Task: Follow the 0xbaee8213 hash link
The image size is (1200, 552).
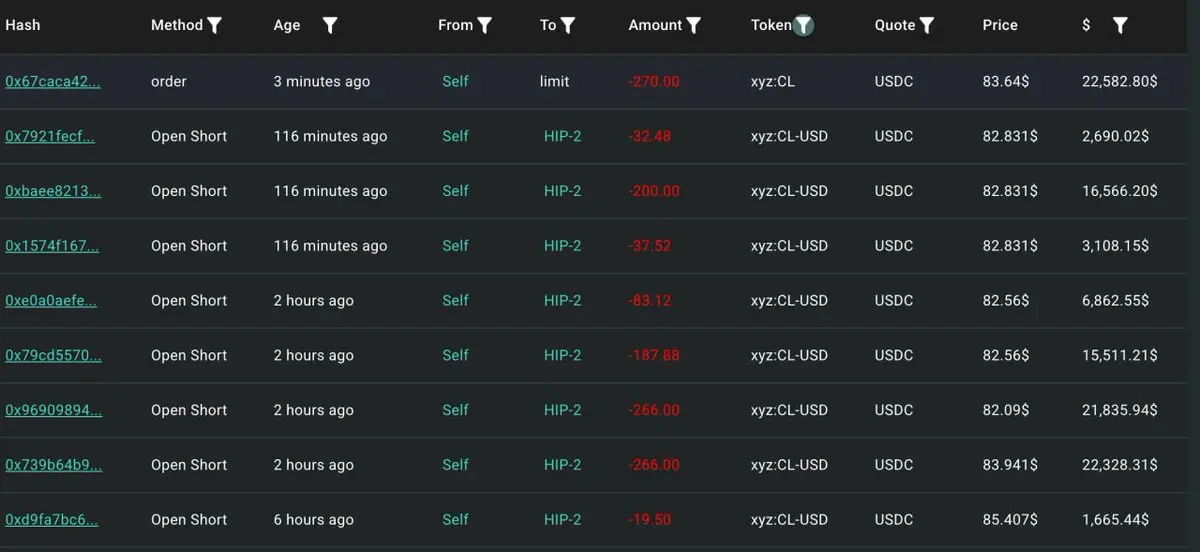Action: coord(53,191)
